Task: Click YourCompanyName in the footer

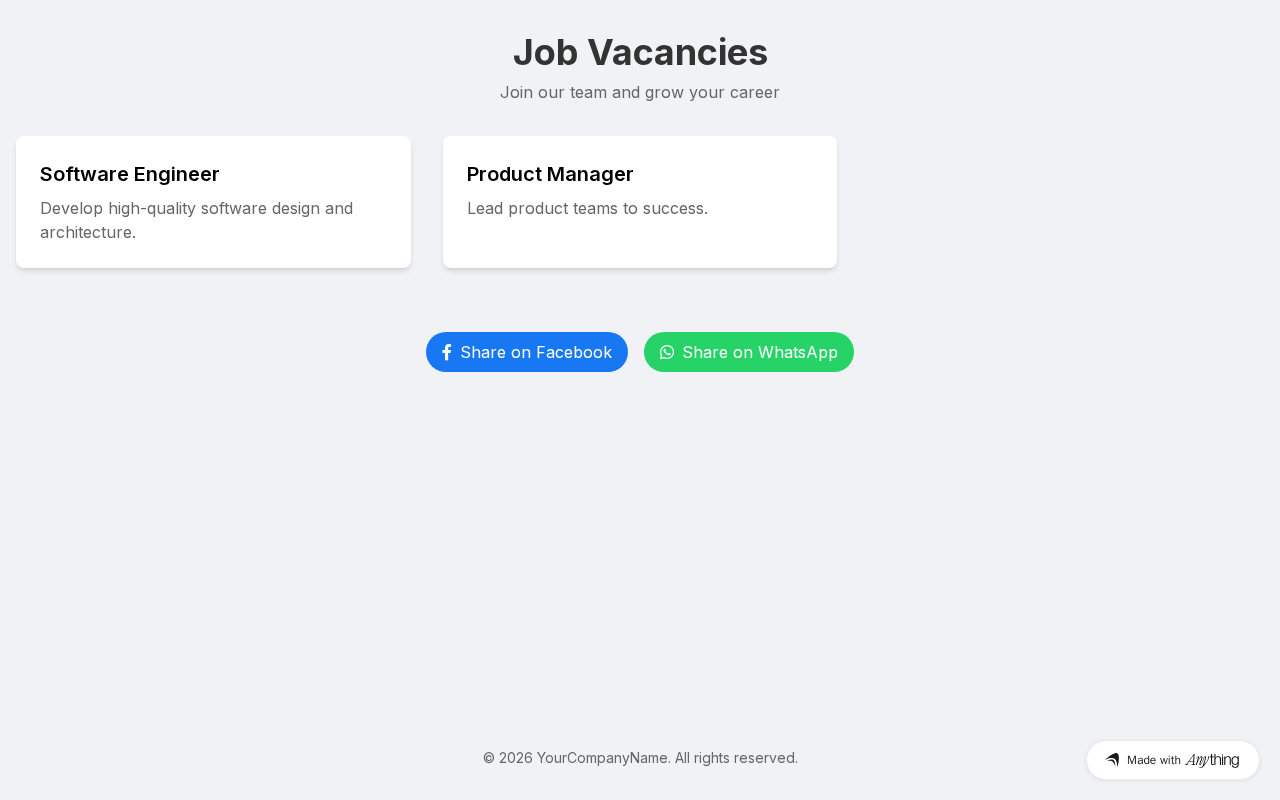Action: tap(602, 758)
